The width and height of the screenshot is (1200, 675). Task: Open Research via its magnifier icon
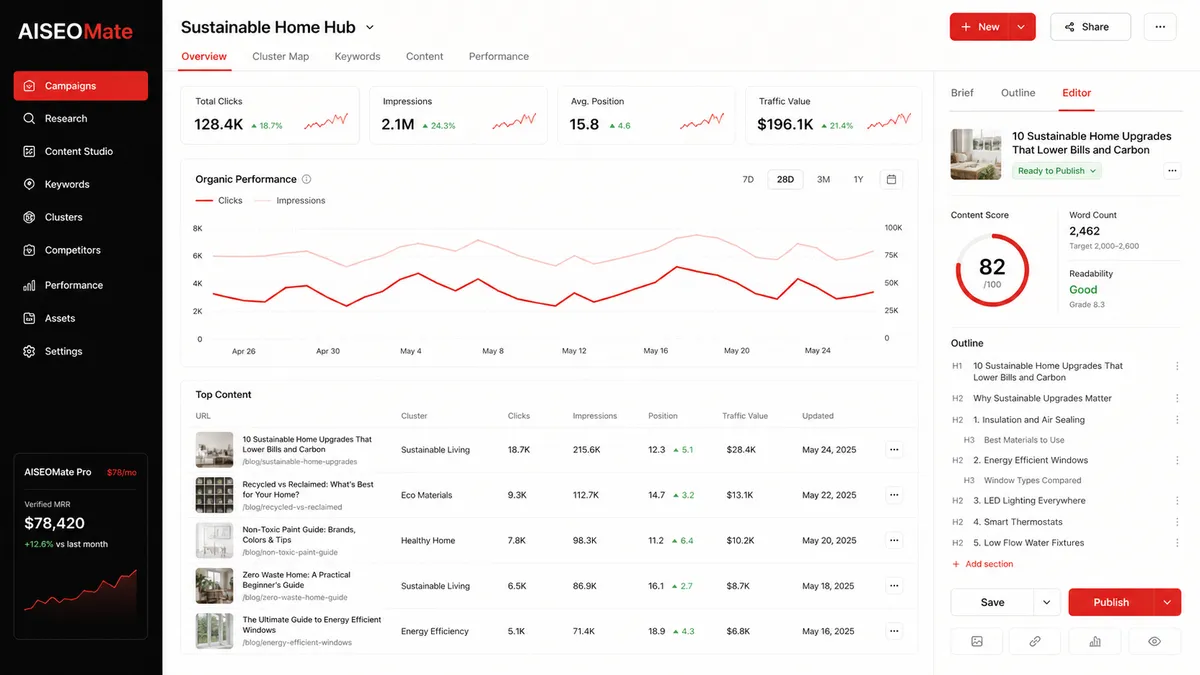tap(29, 118)
